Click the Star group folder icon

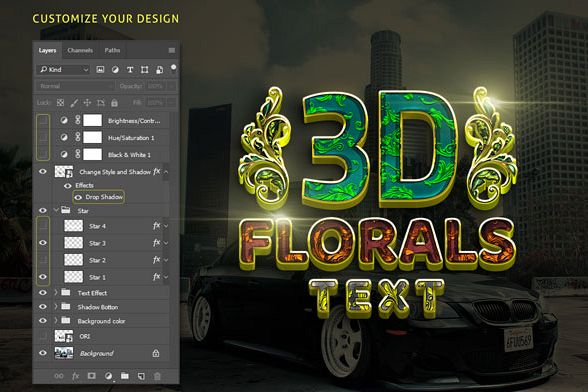pyautogui.click(x=66, y=210)
